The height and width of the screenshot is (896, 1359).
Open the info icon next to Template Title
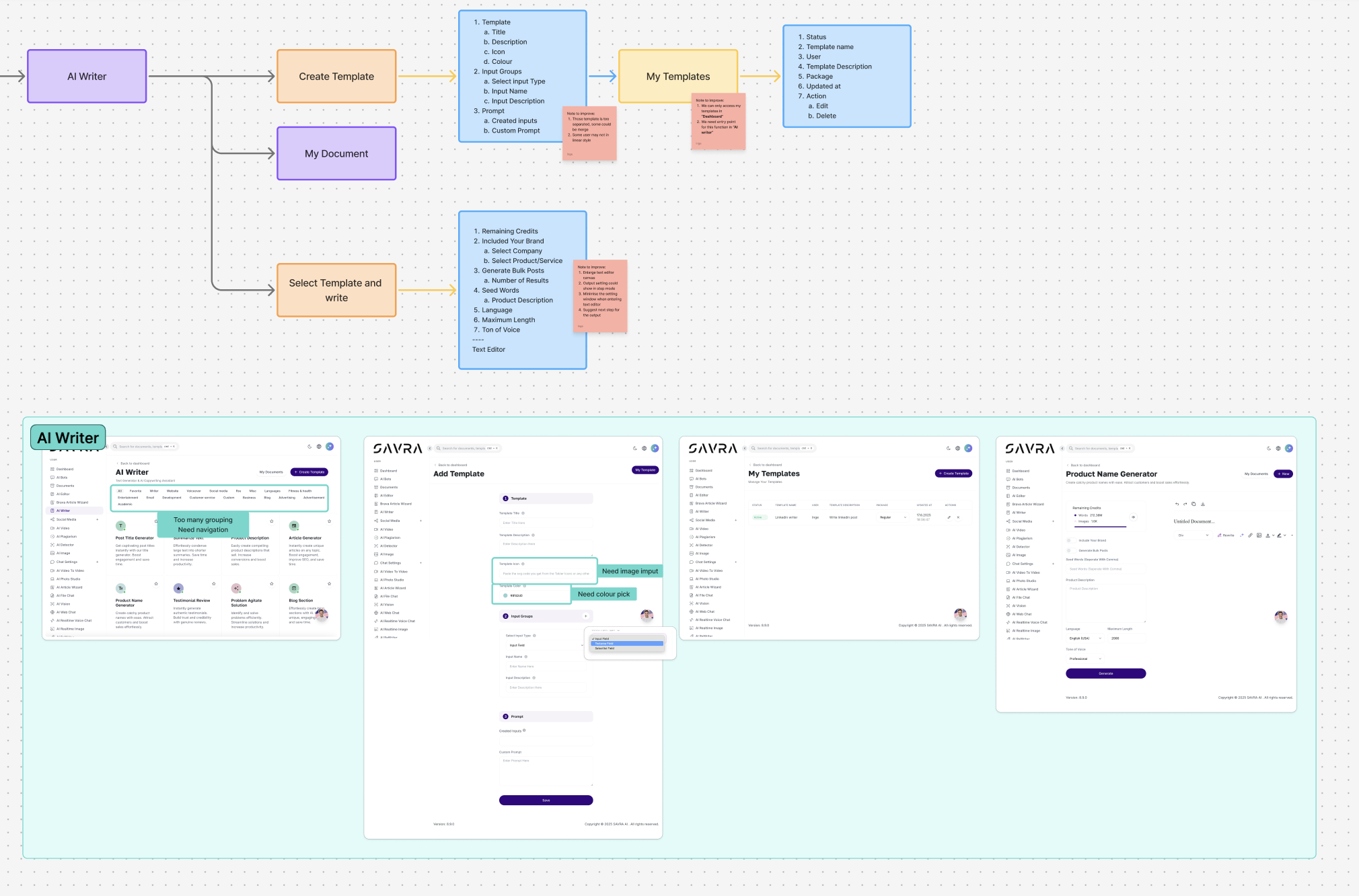coord(523,513)
